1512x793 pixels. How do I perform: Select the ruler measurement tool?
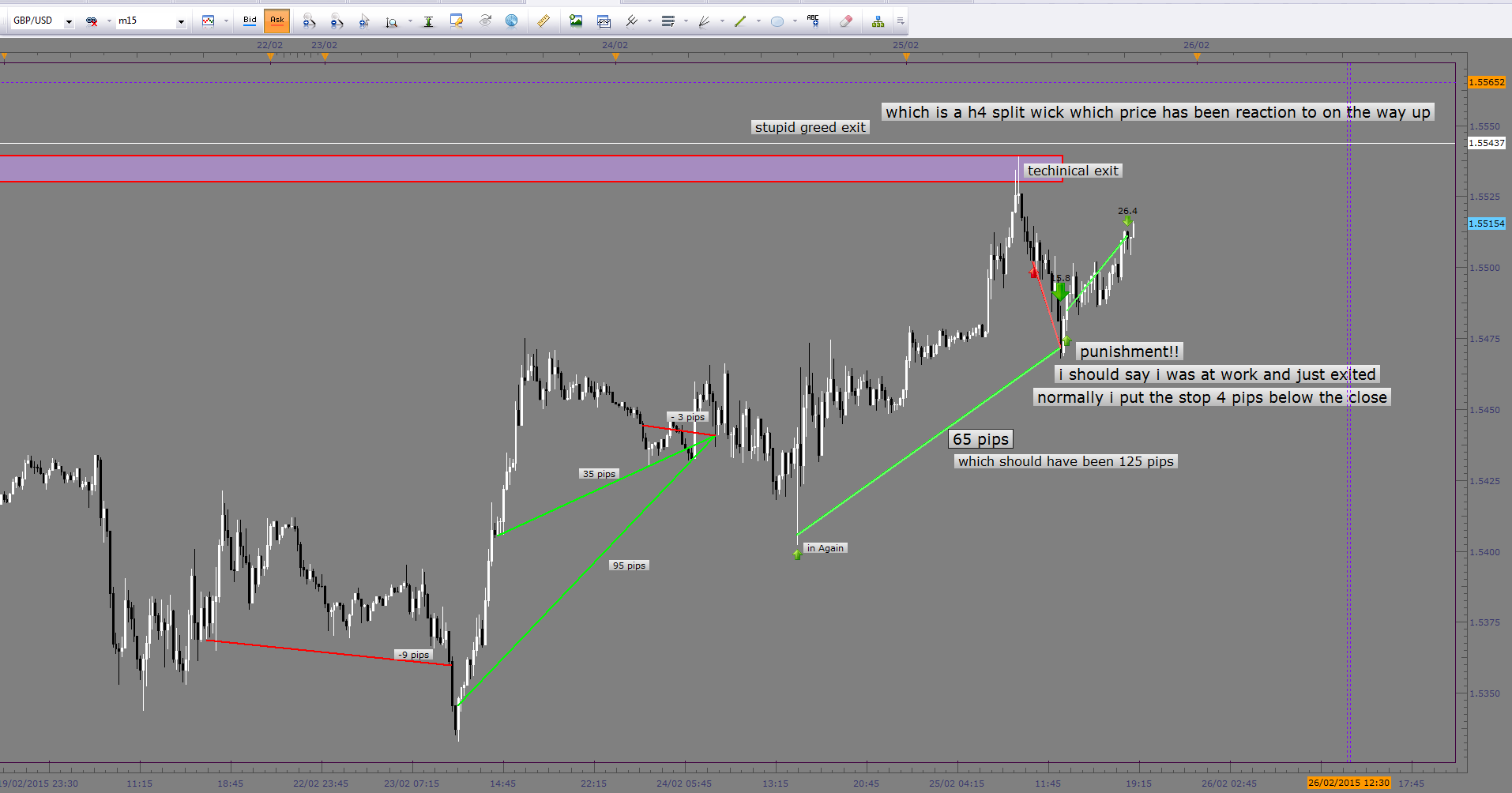pyautogui.click(x=543, y=21)
